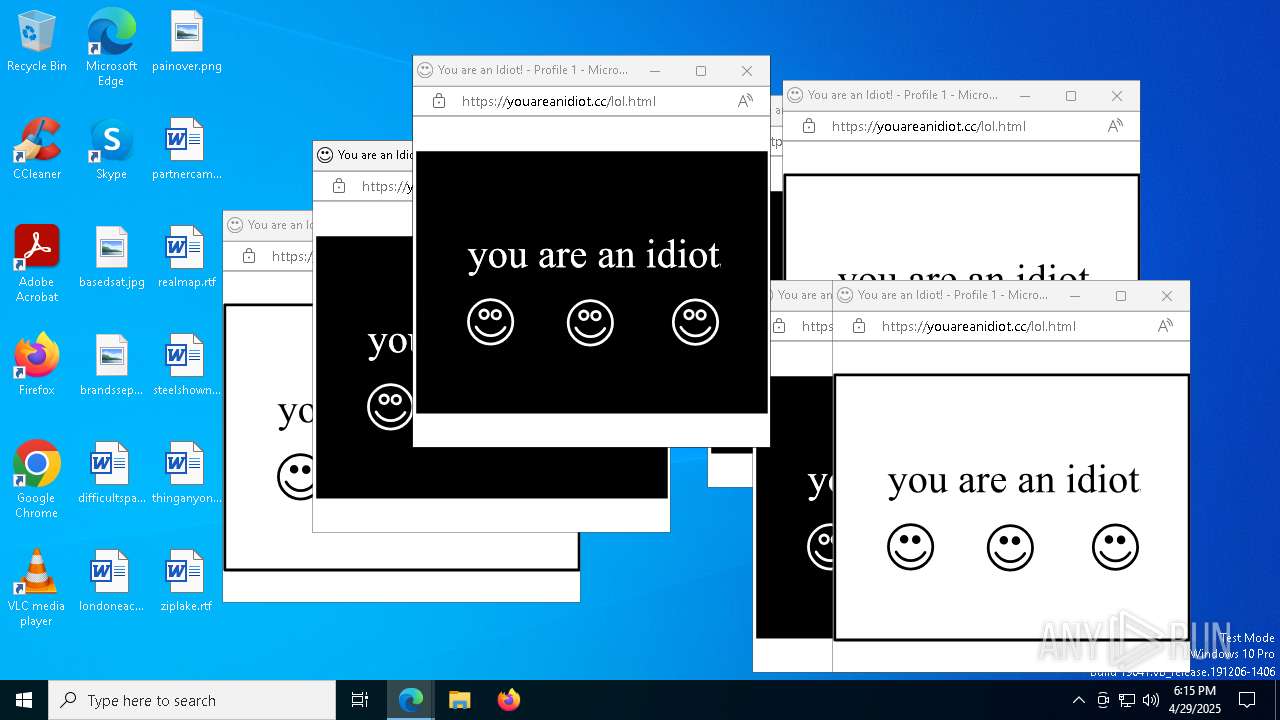Screen dimensions: 1280x720
Task: Open the volume control tray icon
Action: click(x=1151, y=700)
